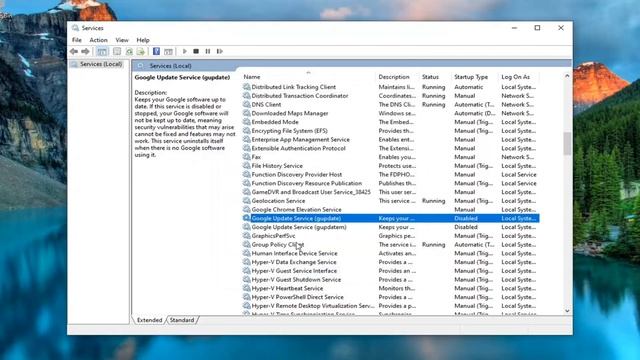Click Services (Local) pane header
640x360 pixels.
pos(170,66)
